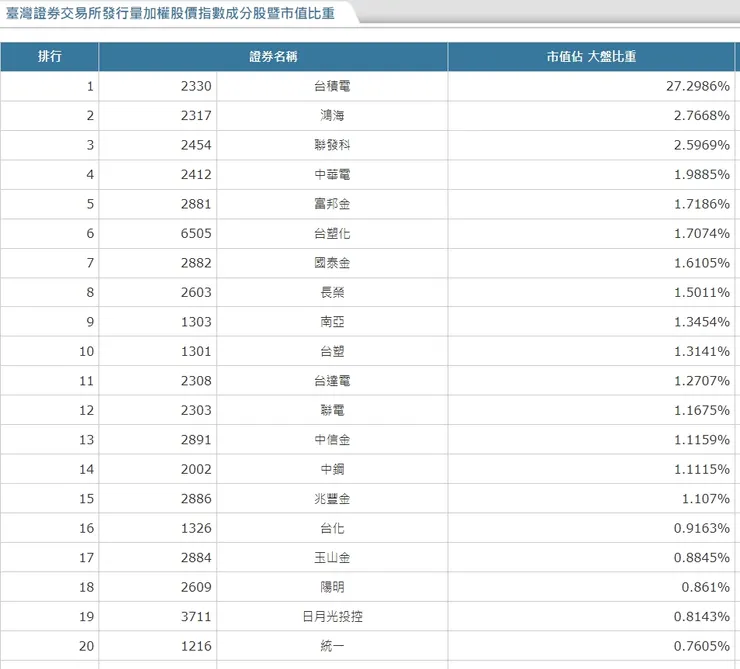This screenshot has height=669, width=740.
Task: Click stock name 統一
Action: pos(332,646)
